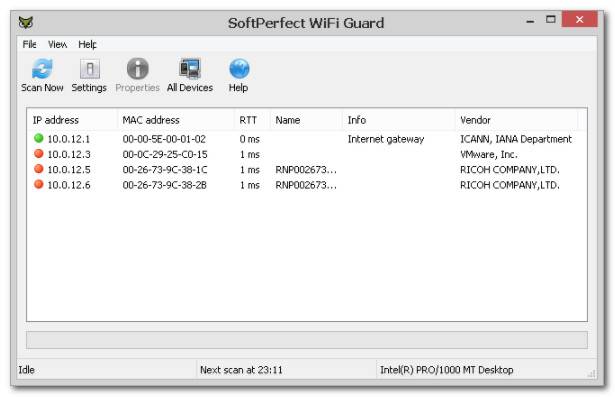Click the window resize grip
The height and width of the screenshot is (397, 615).
click(591, 373)
